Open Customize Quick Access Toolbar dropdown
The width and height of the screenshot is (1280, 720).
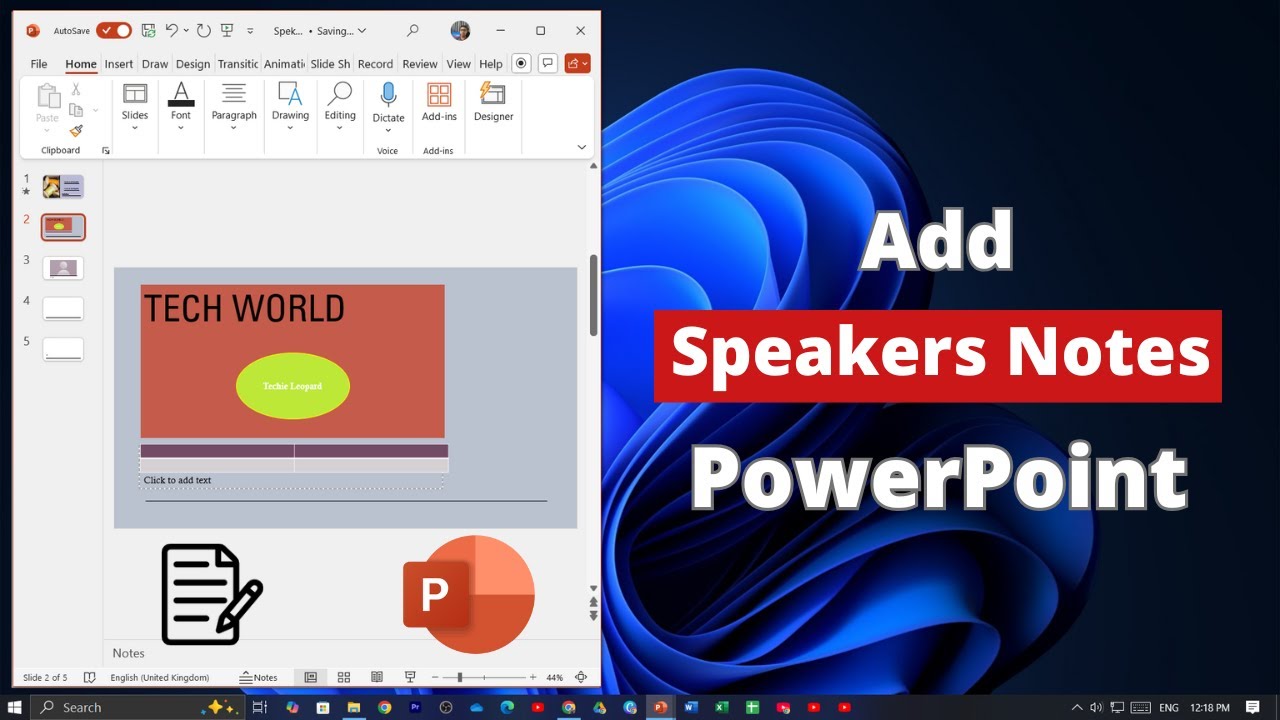250,31
